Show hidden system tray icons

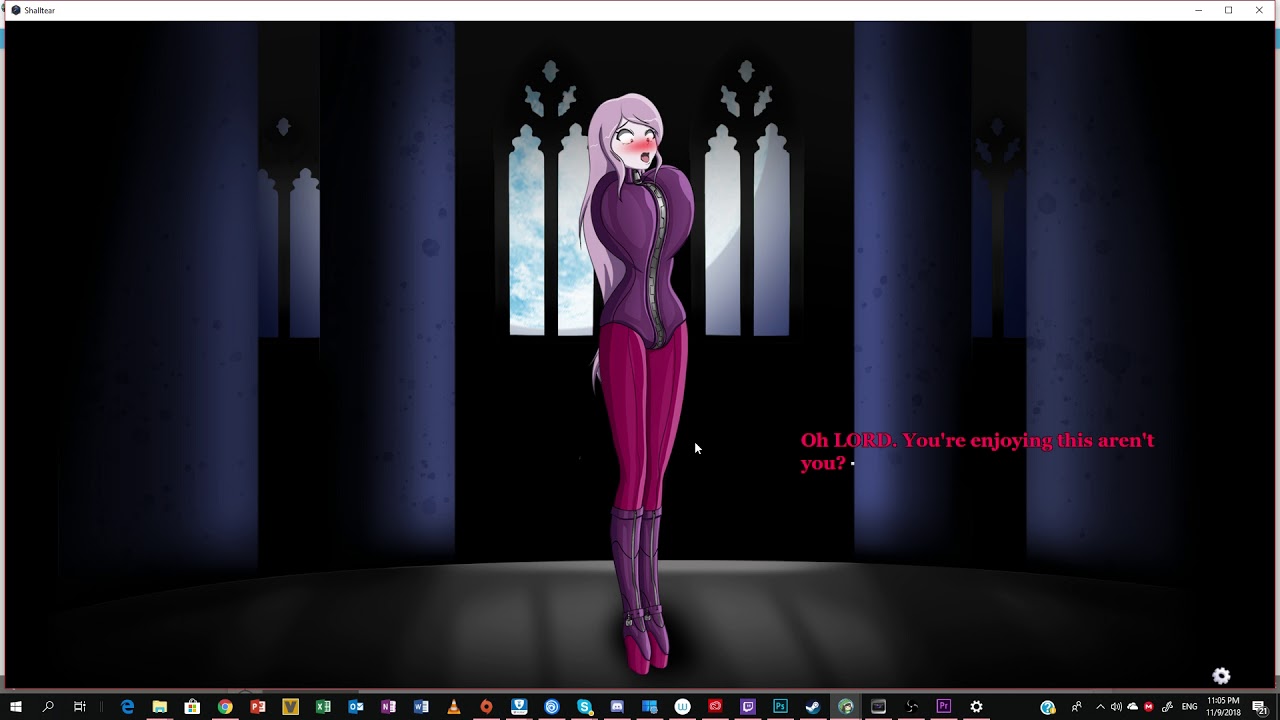pos(1100,707)
